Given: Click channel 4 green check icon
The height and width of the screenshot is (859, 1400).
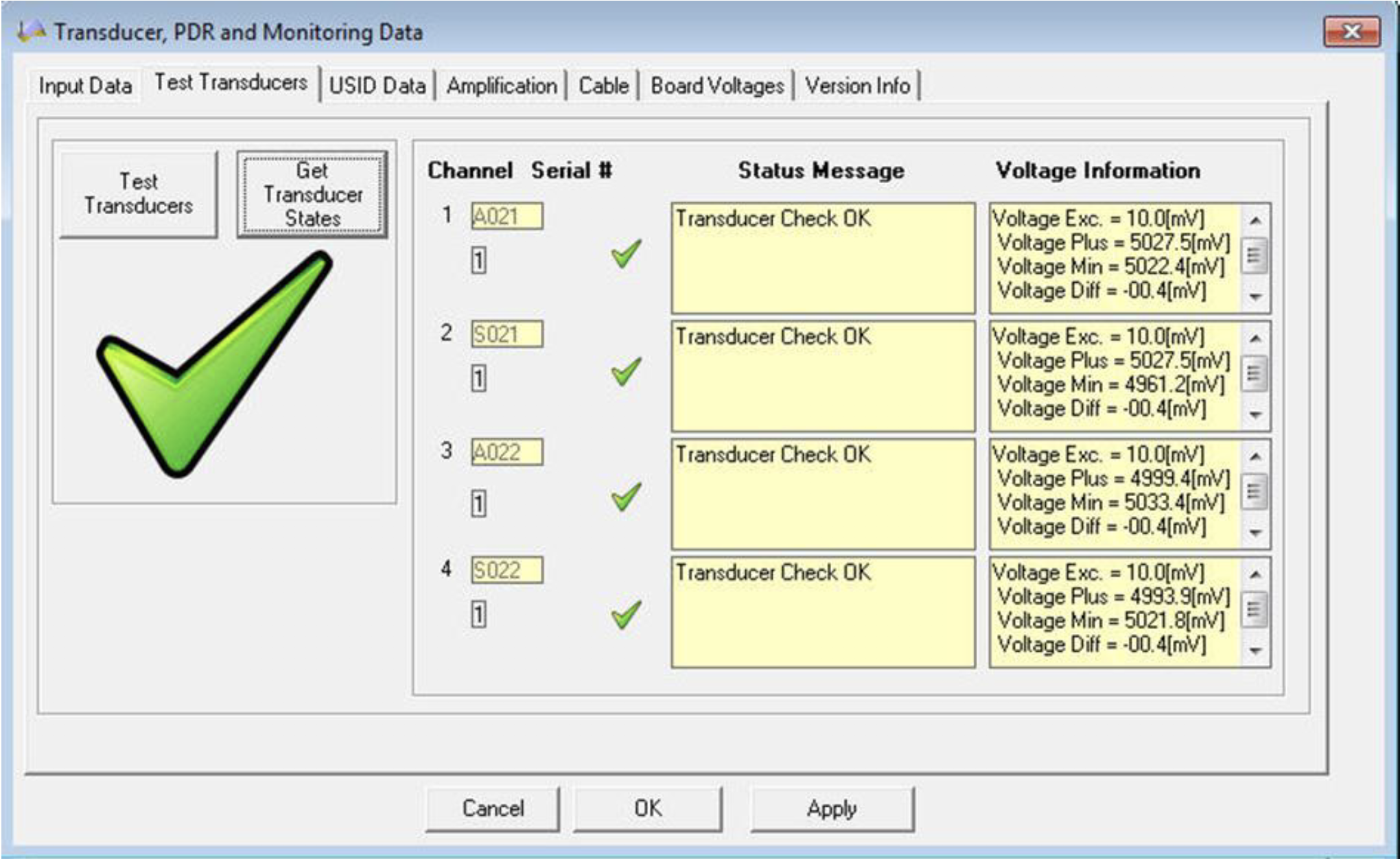Looking at the screenshot, I should (626, 615).
